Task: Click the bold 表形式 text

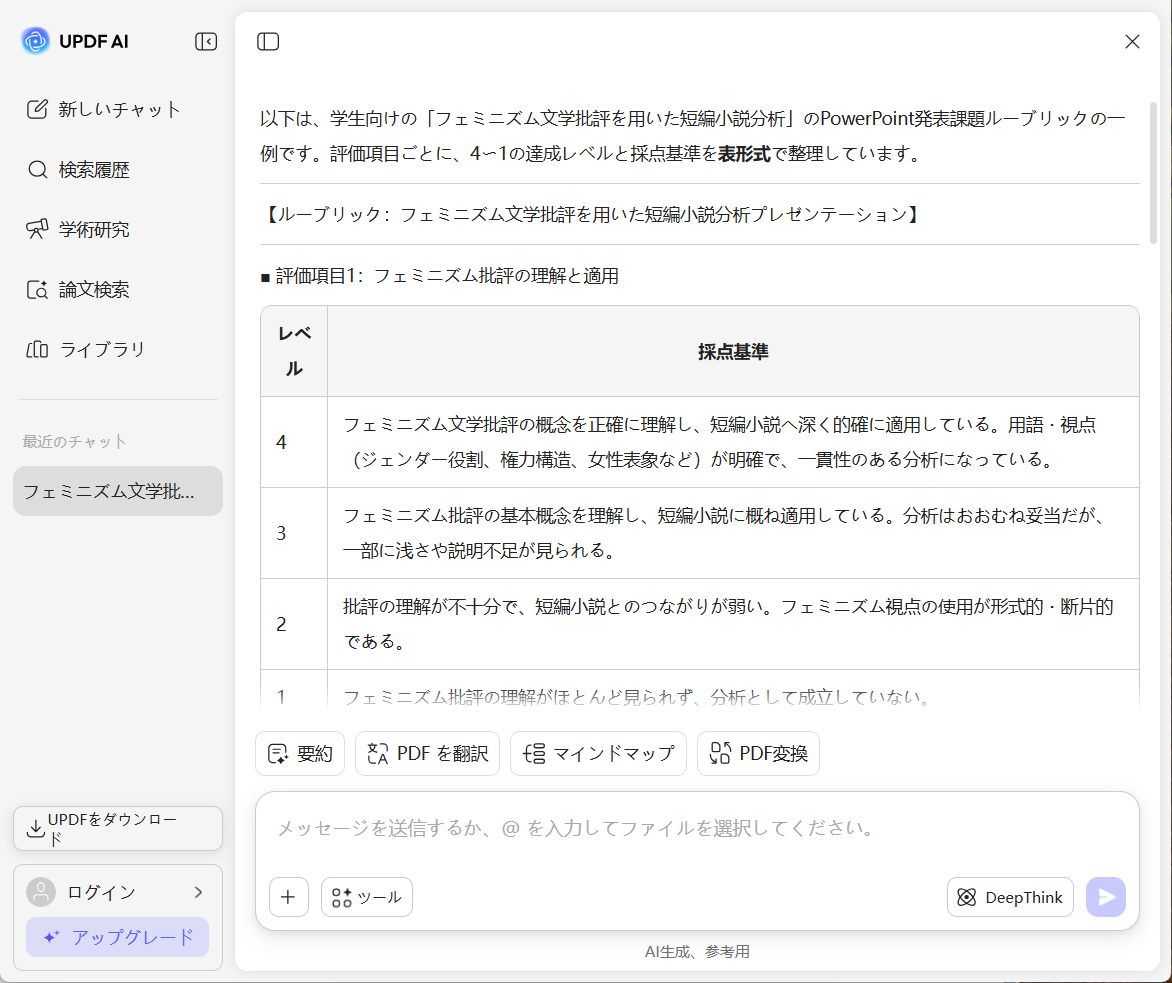Action: [744, 154]
